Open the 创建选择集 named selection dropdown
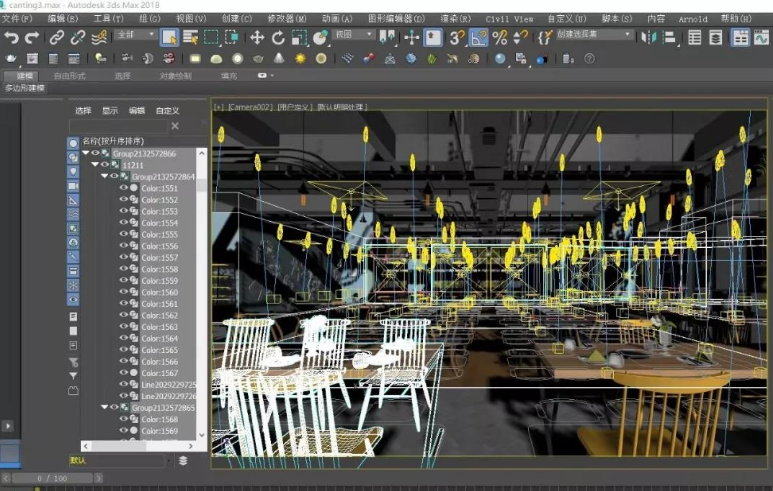The height and width of the screenshot is (491, 773). pos(594,35)
